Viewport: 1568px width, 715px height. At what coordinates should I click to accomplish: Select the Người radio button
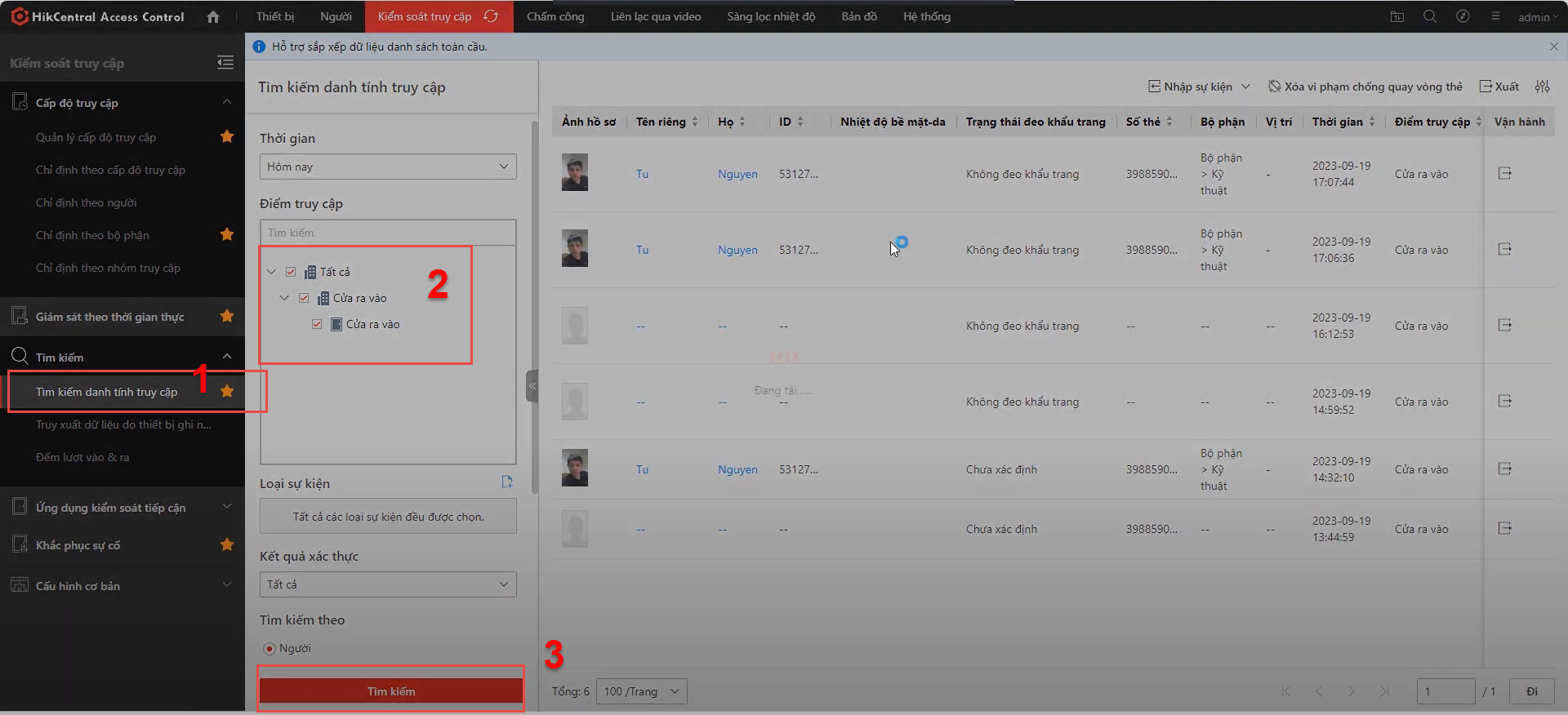click(x=269, y=648)
